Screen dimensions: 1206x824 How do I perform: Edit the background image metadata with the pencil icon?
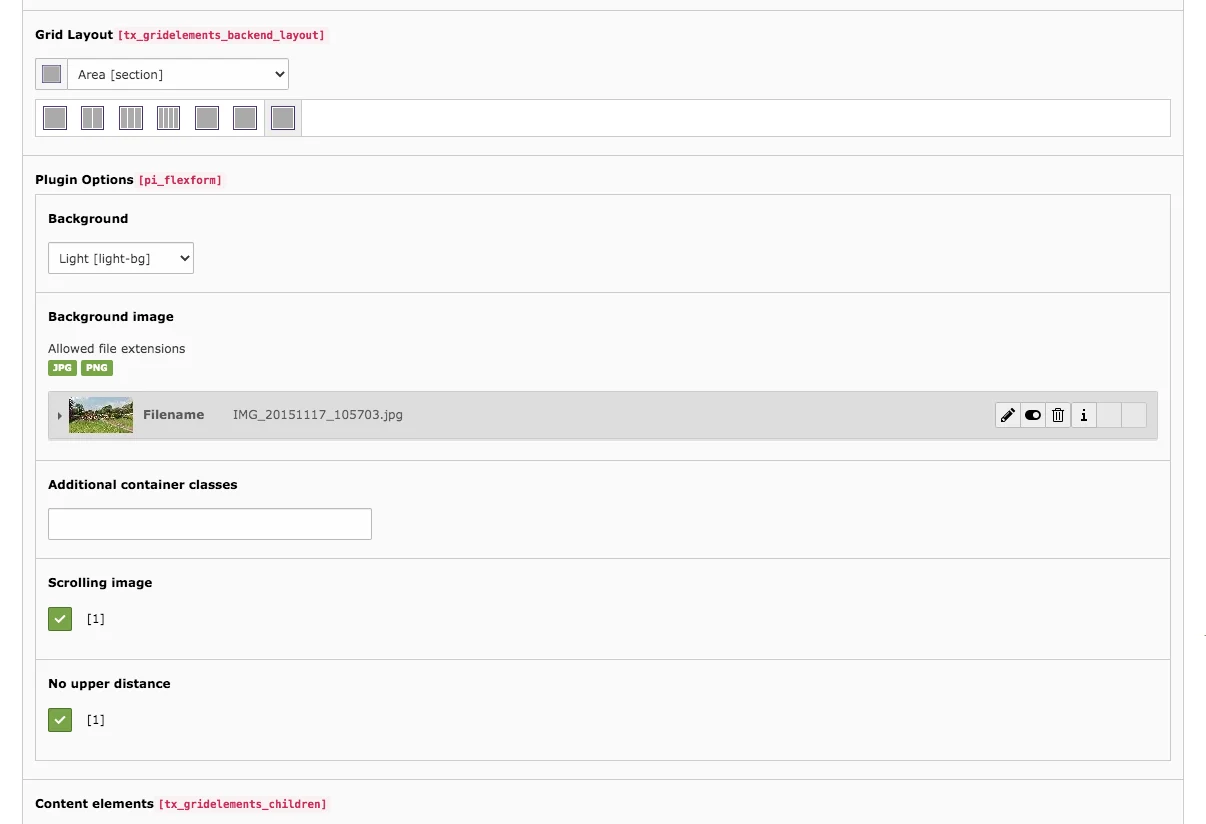click(1007, 414)
